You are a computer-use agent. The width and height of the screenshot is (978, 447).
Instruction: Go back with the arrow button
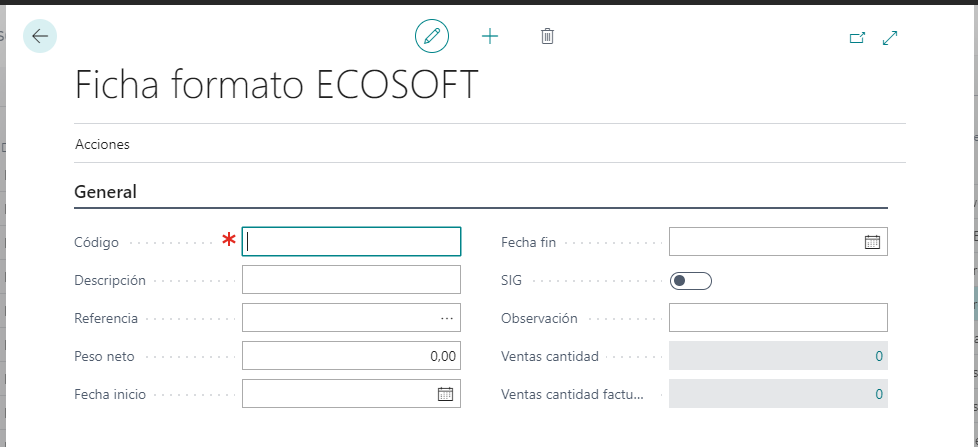(40, 36)
